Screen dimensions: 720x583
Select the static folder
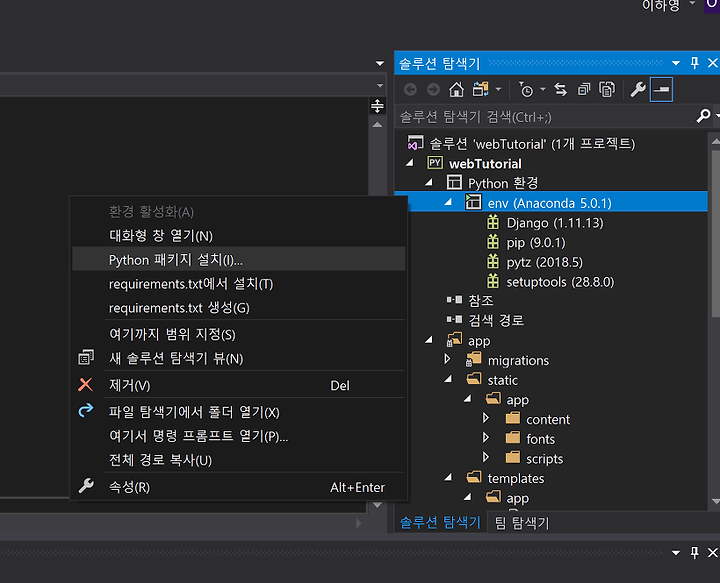coord(502,381)
